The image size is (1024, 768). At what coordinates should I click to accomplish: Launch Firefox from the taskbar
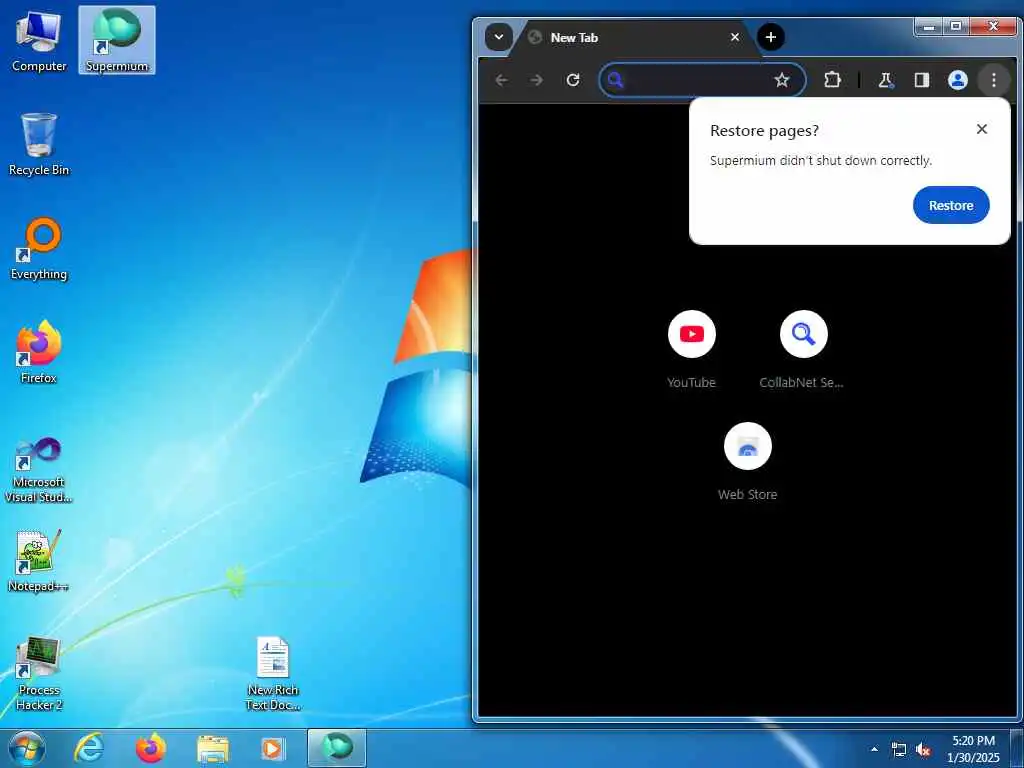(x=151, y=748)
